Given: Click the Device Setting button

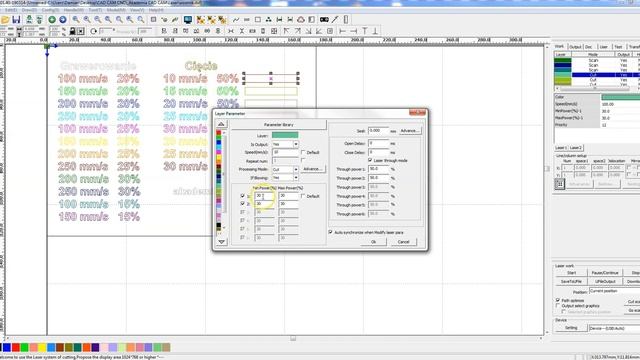Looking at the screenshot, I should pyautogui.click(x=571, y=328).
